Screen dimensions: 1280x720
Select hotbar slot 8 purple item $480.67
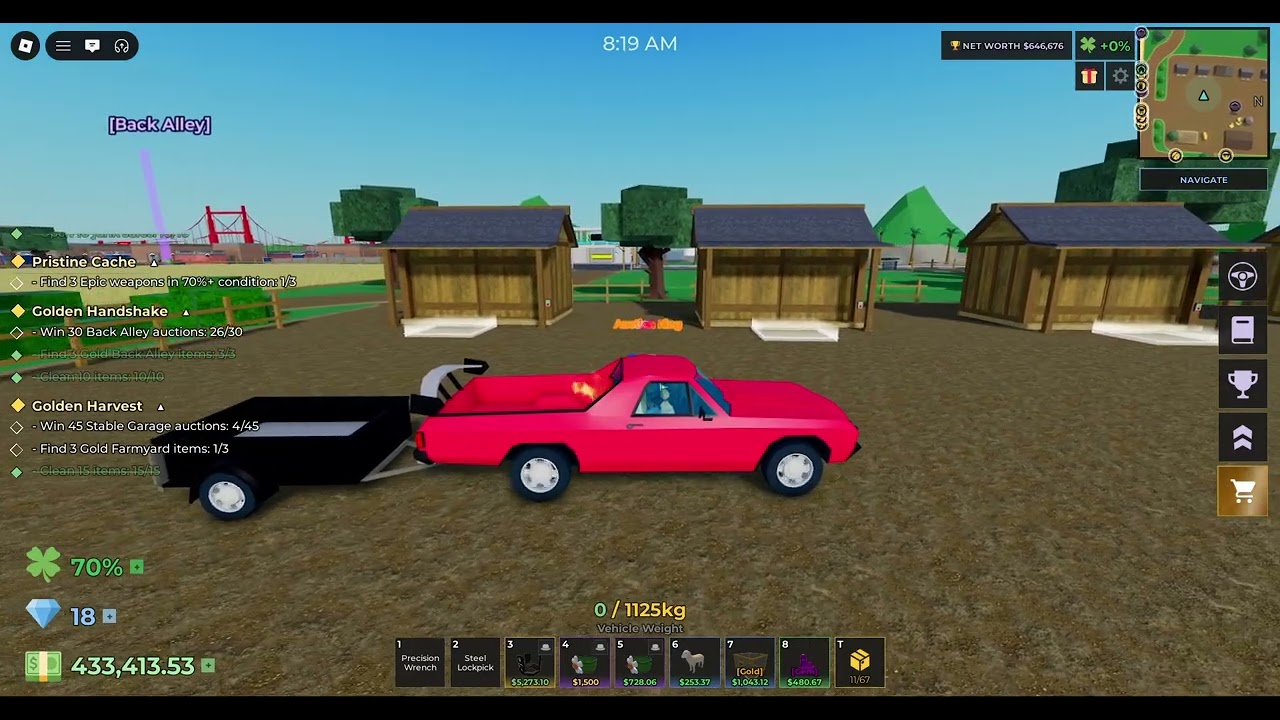[805, 663]
